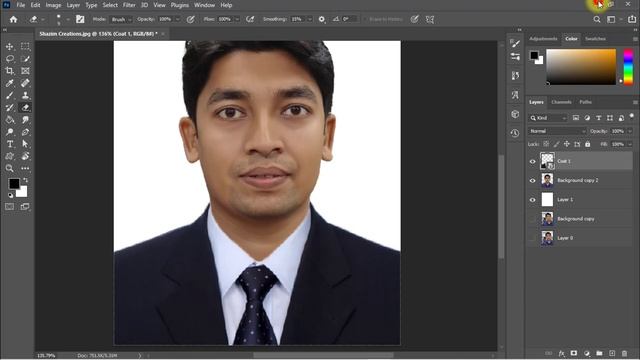Expand the layer Fill dropdown arrow
The width and height of the screenshot is (640, 360).
click(630, 144)
